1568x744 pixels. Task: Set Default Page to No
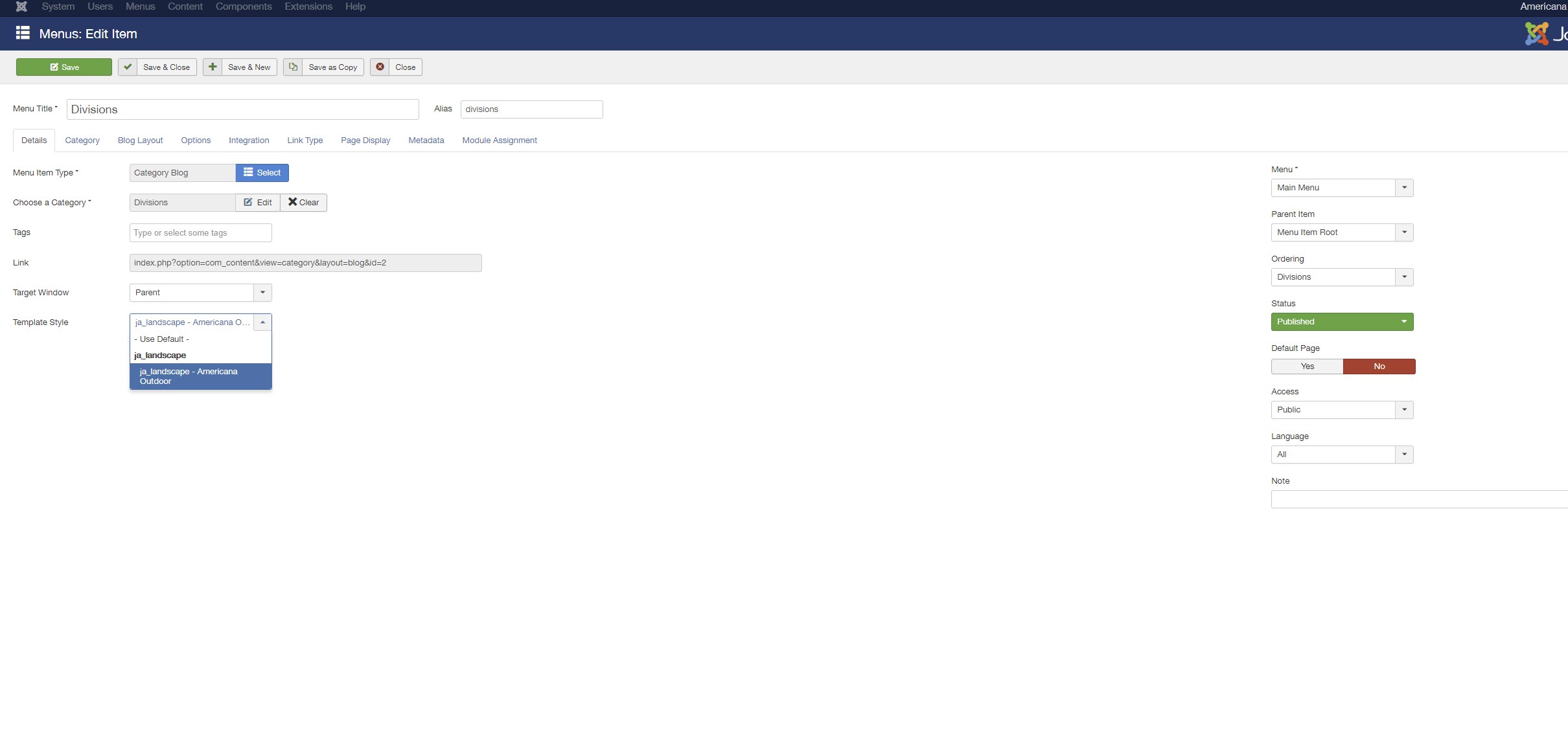coord(1379,366)
